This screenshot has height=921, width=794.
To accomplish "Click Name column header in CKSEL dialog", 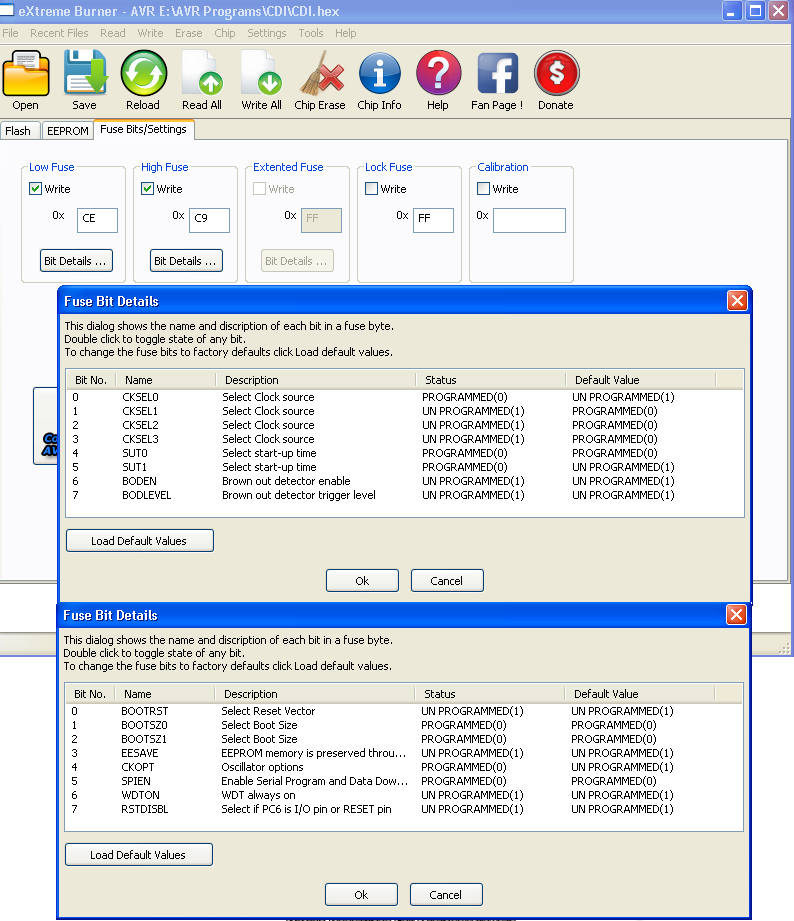I will coord(166,380).
